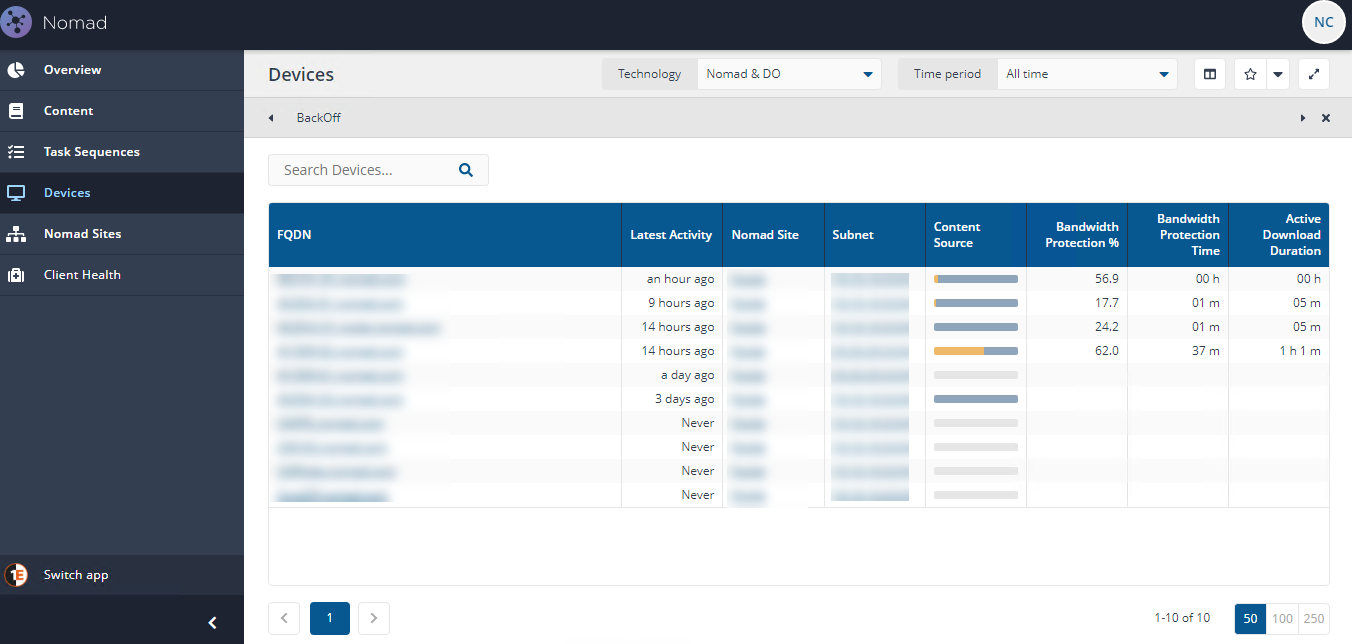Click the Client Health medkit icon
Image resolution: width=1352 pixels, height=644 pixels.
[x=16, y=275]
